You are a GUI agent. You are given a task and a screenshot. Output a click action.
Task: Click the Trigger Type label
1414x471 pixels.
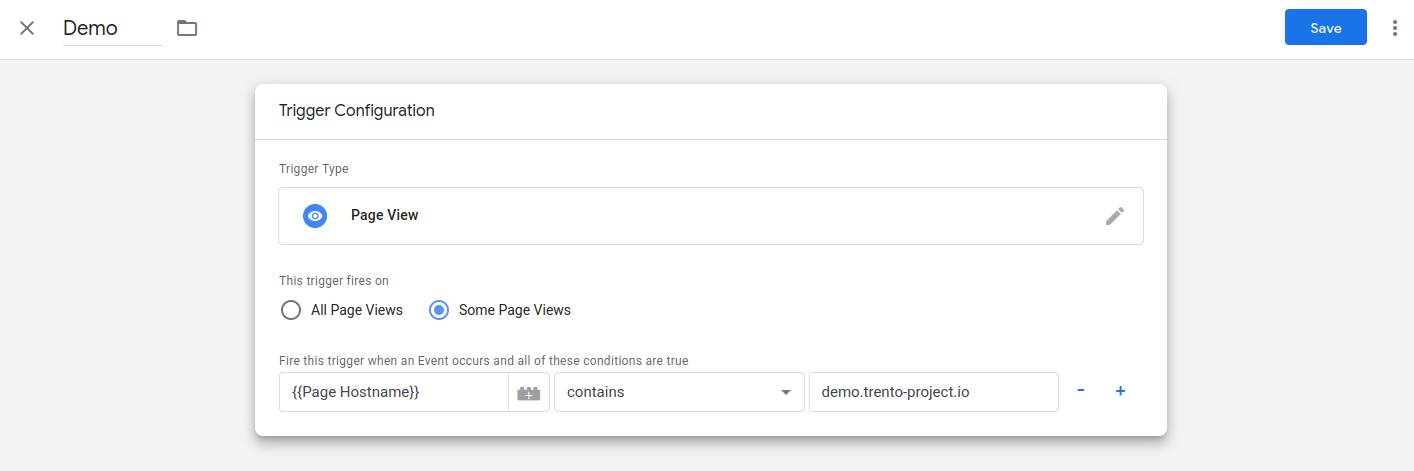coord(314,169)
